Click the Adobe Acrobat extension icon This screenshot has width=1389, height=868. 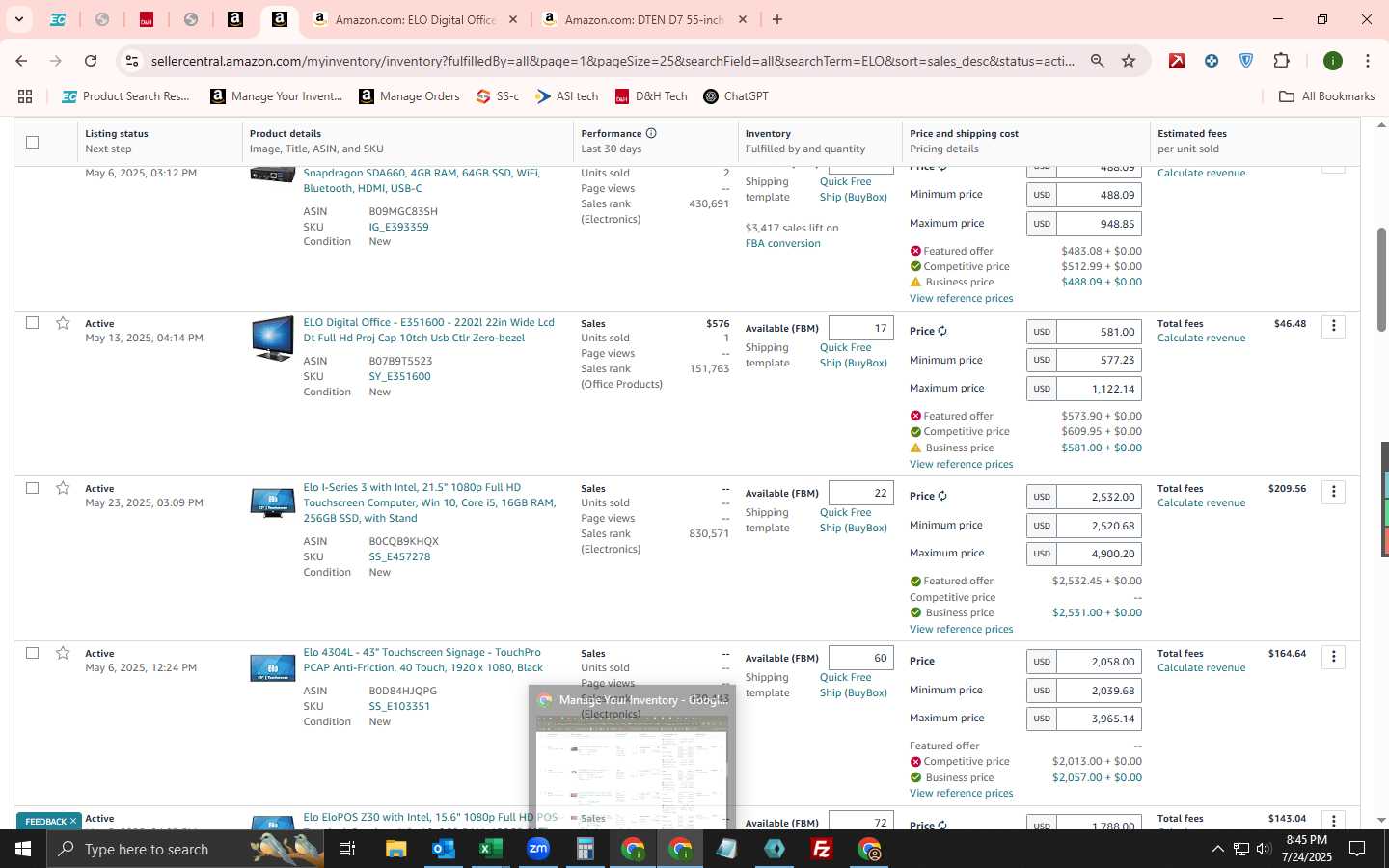[1177, 61]
